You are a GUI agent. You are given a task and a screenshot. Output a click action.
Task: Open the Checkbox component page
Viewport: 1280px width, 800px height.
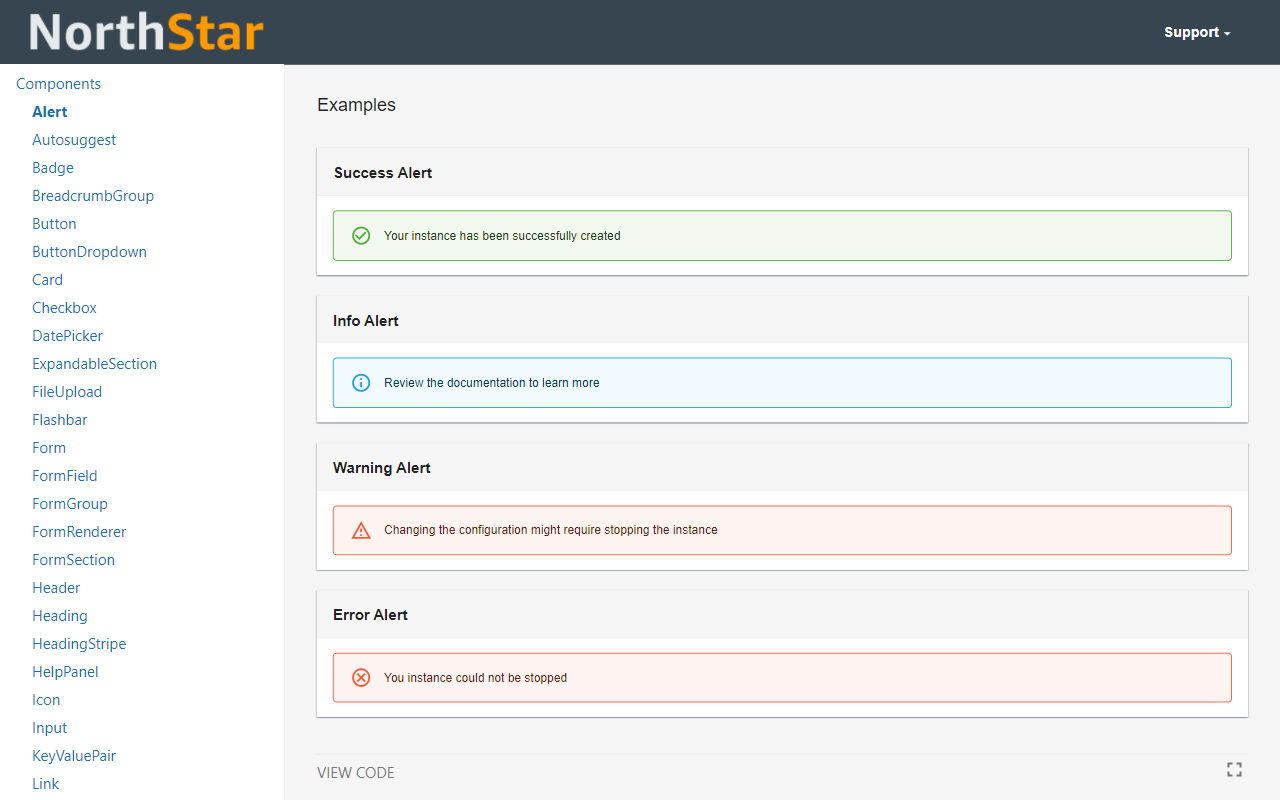pos(64,307)
